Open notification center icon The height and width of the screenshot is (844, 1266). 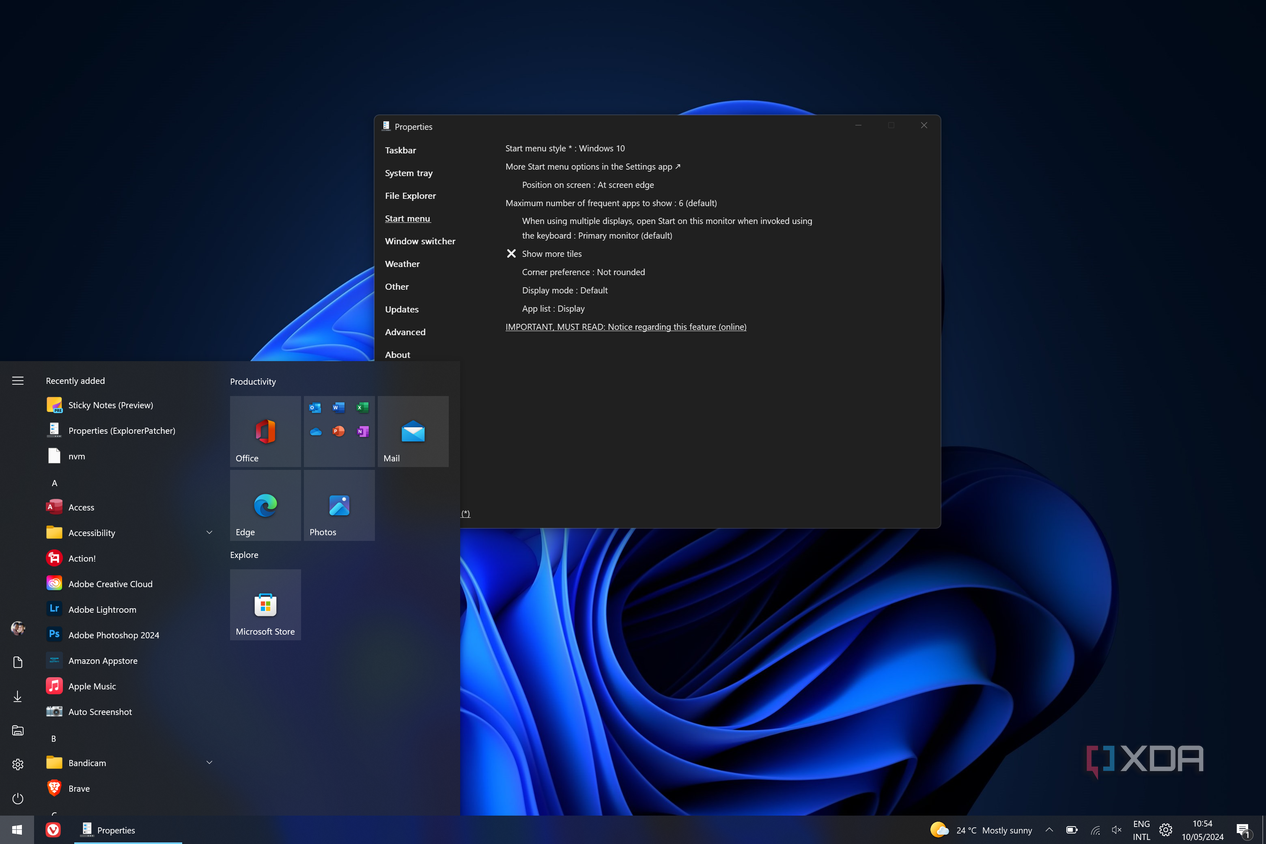pos(1243,830)
